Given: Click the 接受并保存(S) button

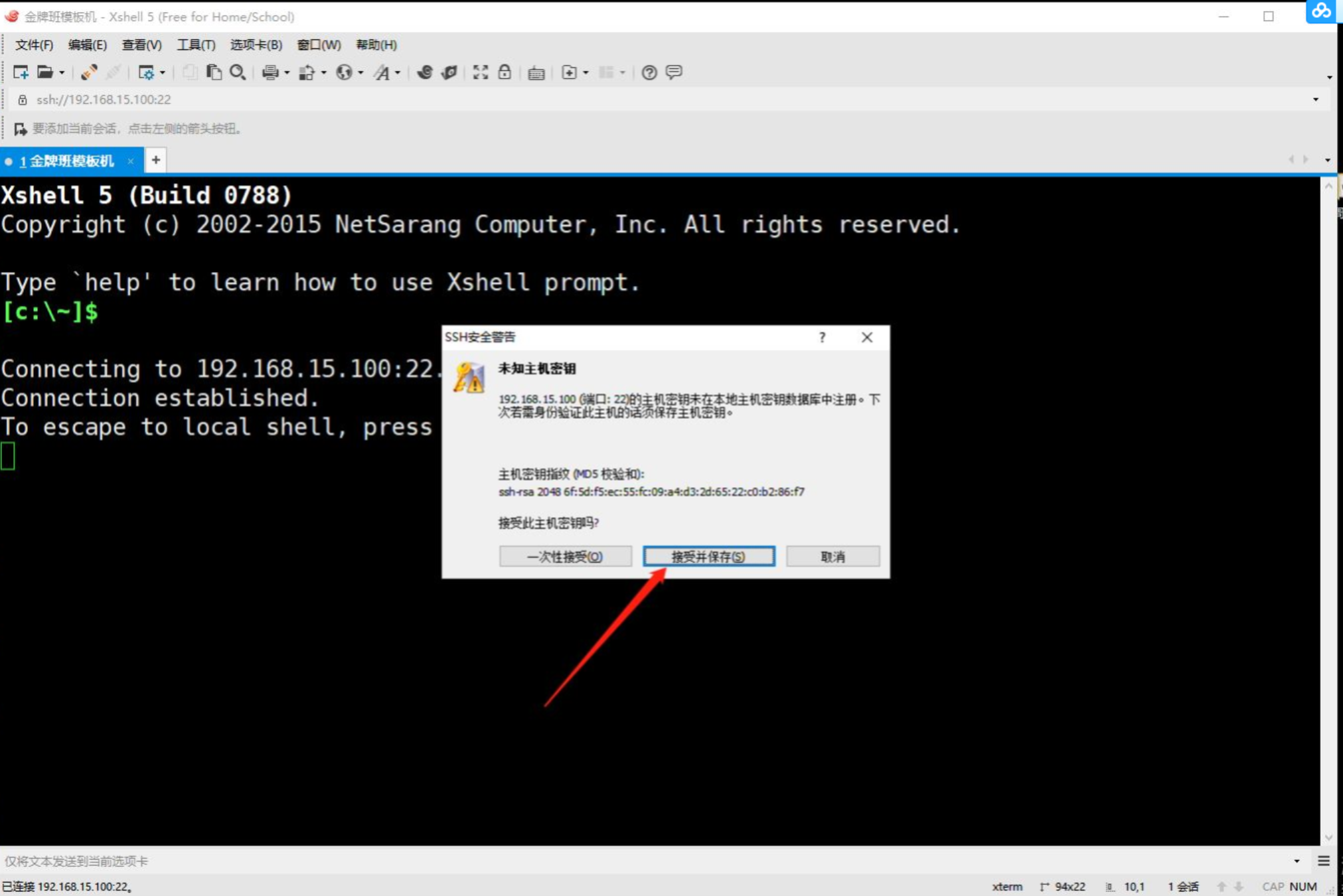Looking at the screenshot, I should point(708,556).
